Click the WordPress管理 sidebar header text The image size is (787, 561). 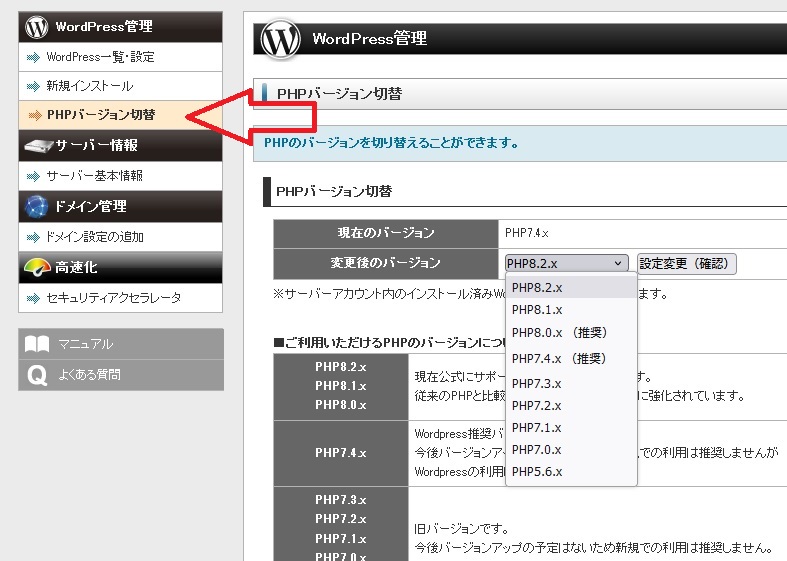pos(104,27)
